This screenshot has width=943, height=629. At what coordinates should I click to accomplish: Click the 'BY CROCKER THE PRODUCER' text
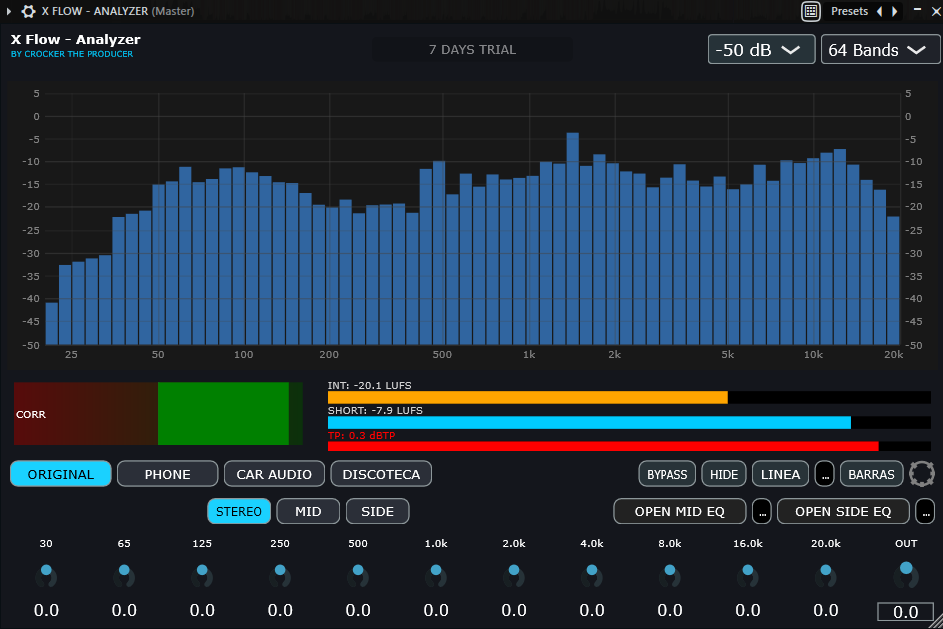[72, 54]
